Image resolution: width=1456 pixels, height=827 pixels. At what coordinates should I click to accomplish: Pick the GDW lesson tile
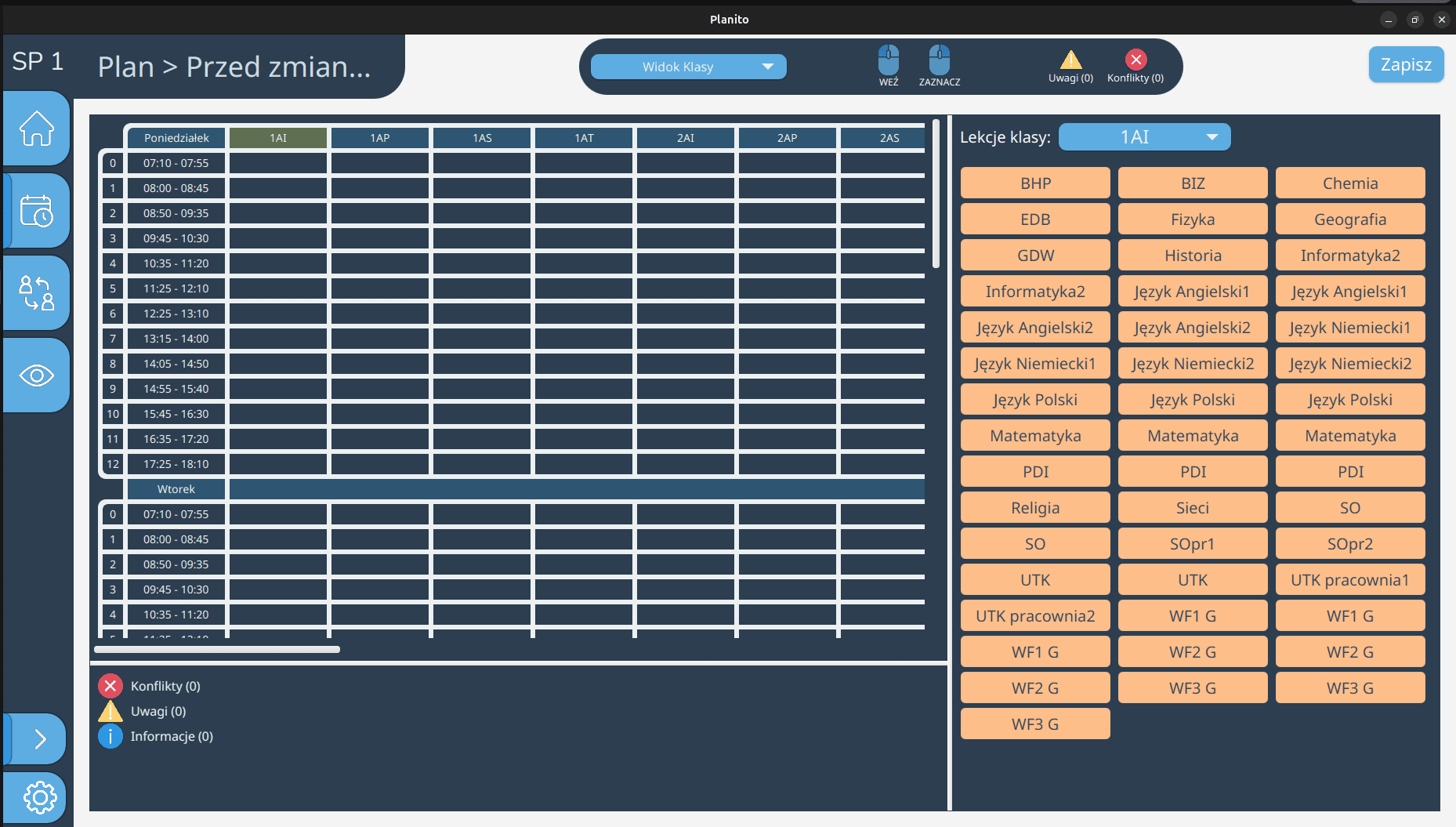click(1035, 255)
